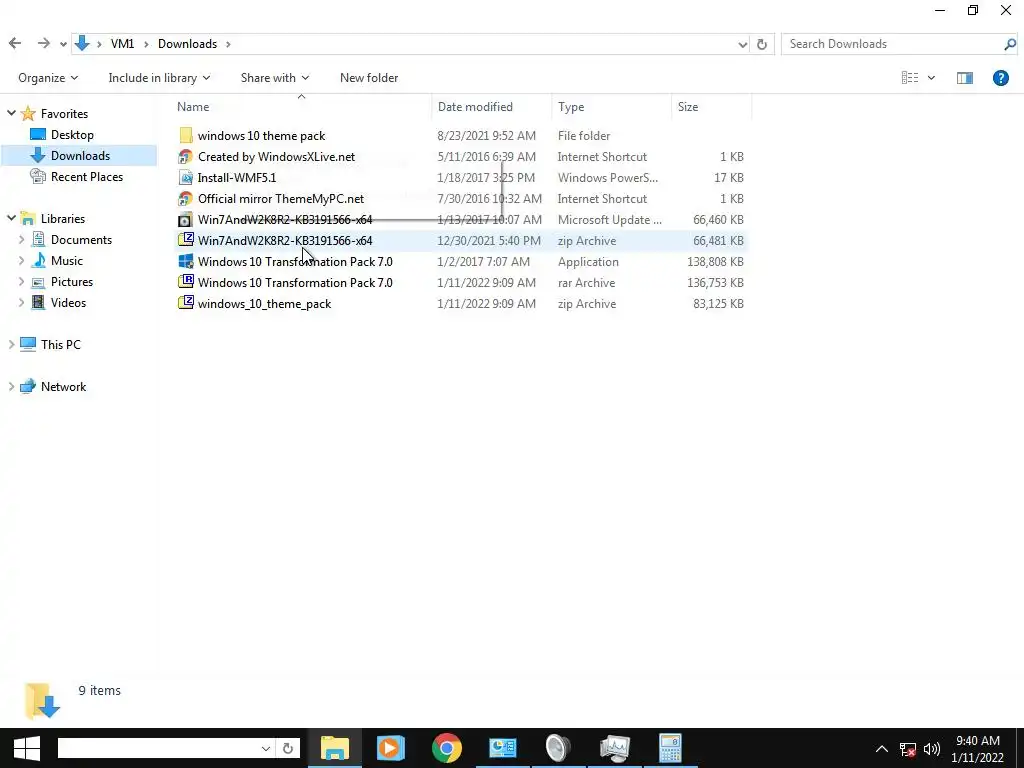Screen dimensions: 1024x768
Task: Click the search magnifier icon
Action: 1010,44
